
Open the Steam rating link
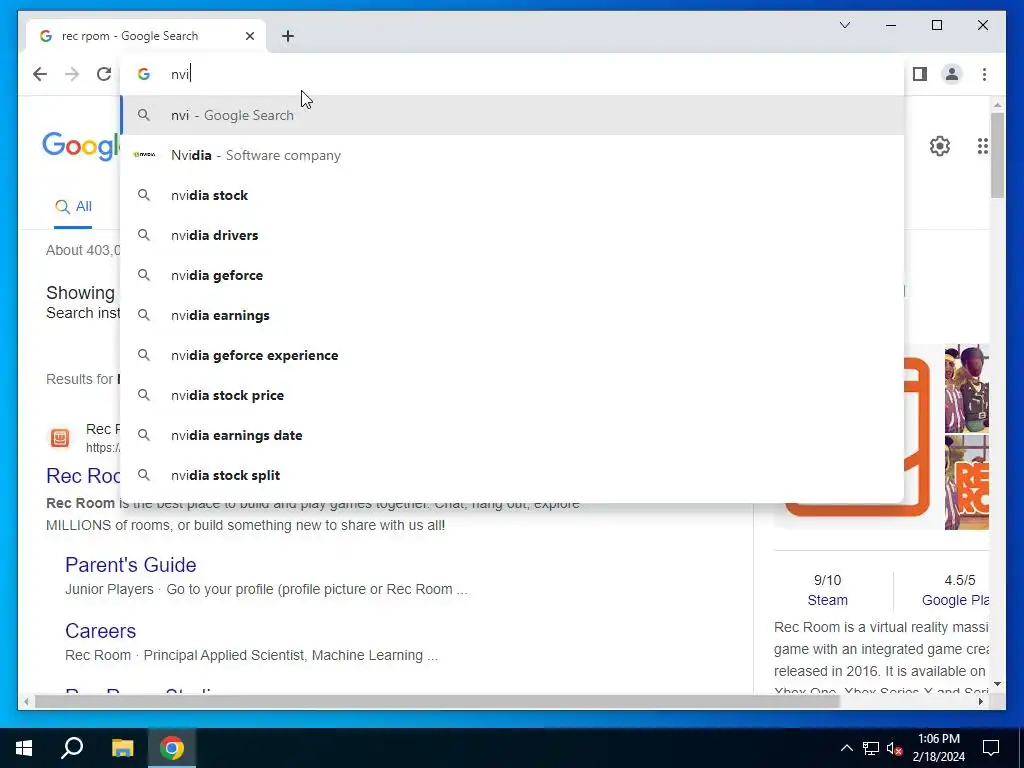[827, 600]
